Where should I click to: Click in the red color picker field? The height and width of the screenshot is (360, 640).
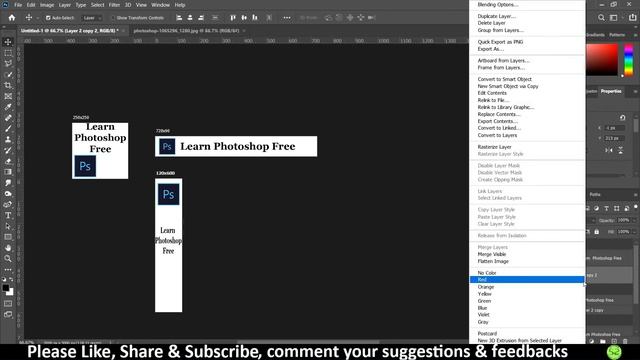[602, 60]
